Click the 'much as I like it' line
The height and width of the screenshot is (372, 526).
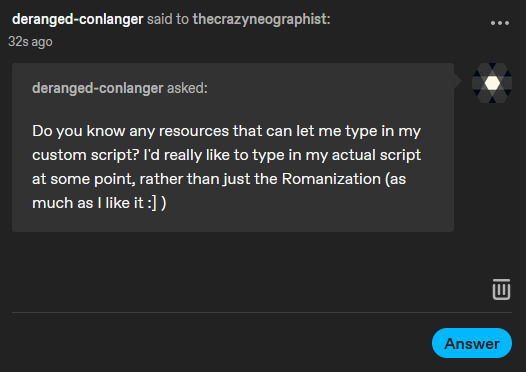(88, 203)
